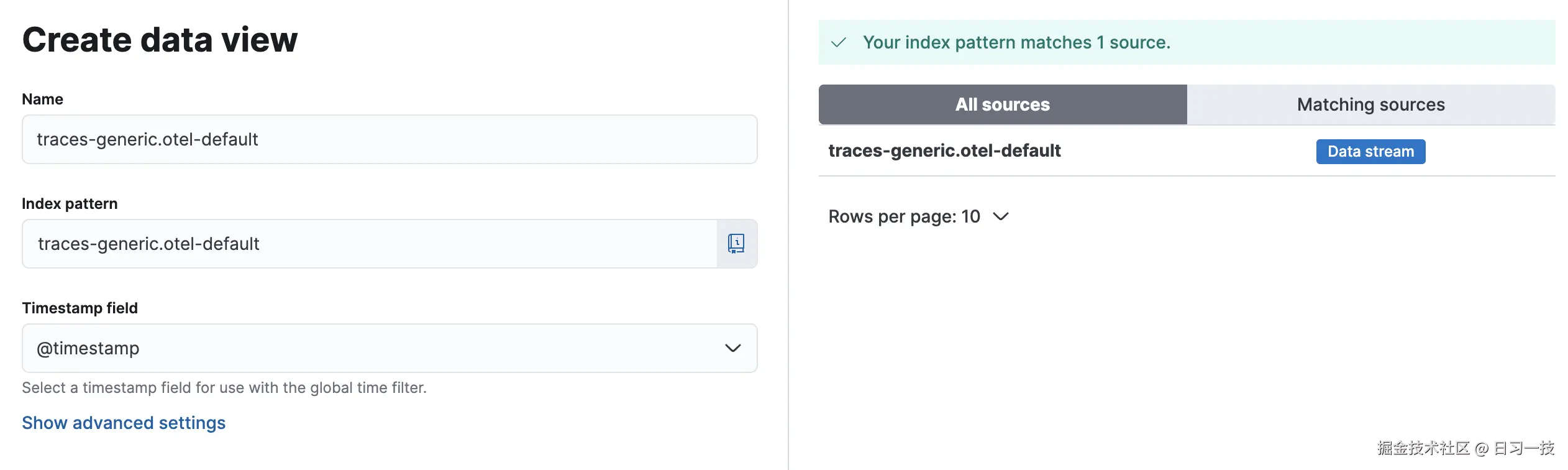The height and width of the screenshot is (470, 1568).
Task: Click the chevron icon on the Timestamp field
Action: 732,348
